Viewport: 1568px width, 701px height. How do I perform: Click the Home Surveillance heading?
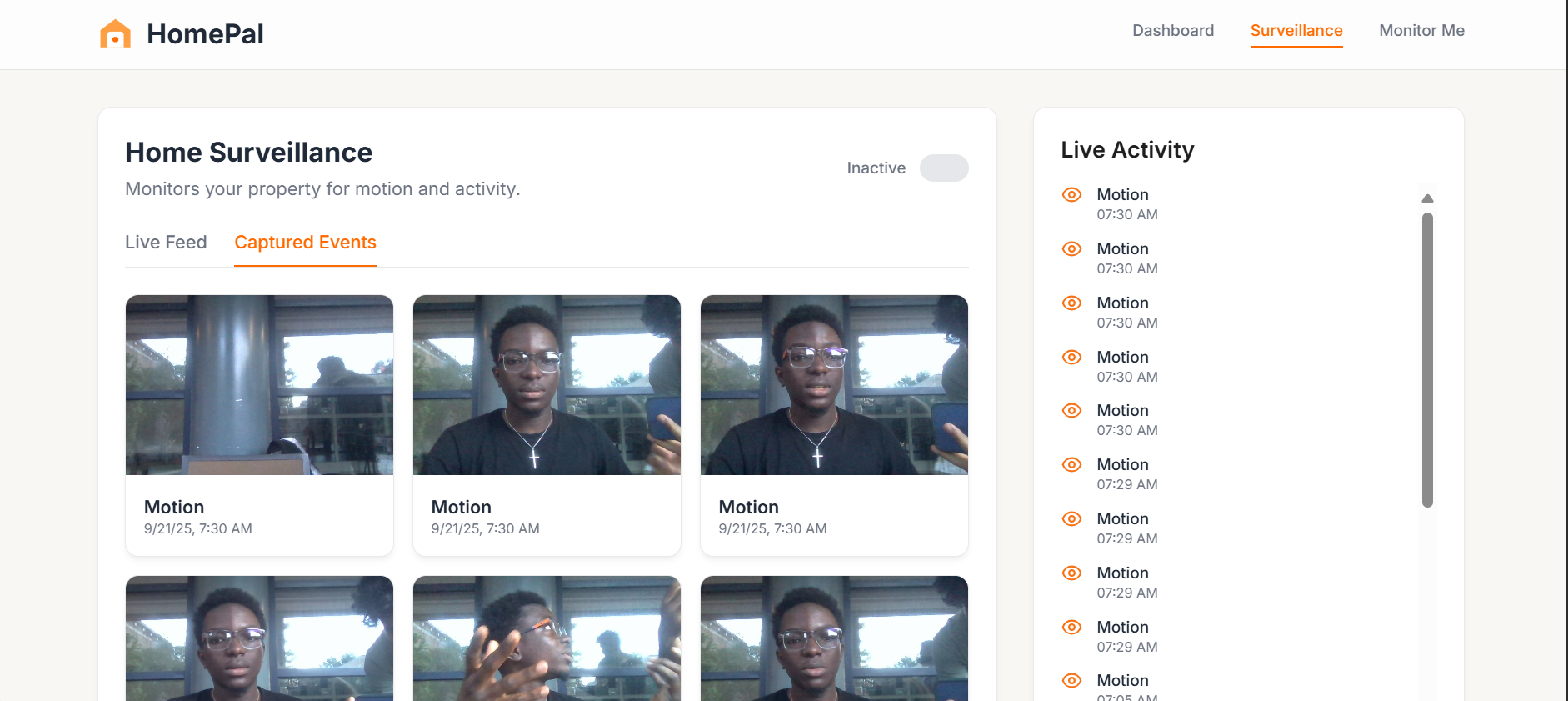(248, 153)
